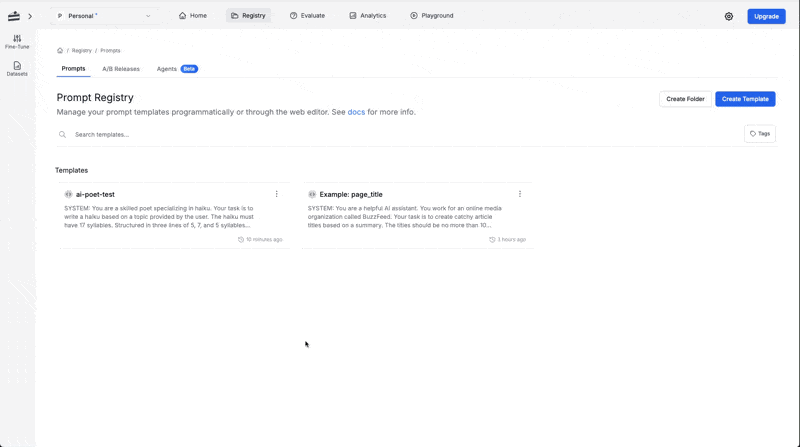Expand the sidebar with the chevron arrow
The height and width of the screenshot is (447, 800).
point(30,16)
